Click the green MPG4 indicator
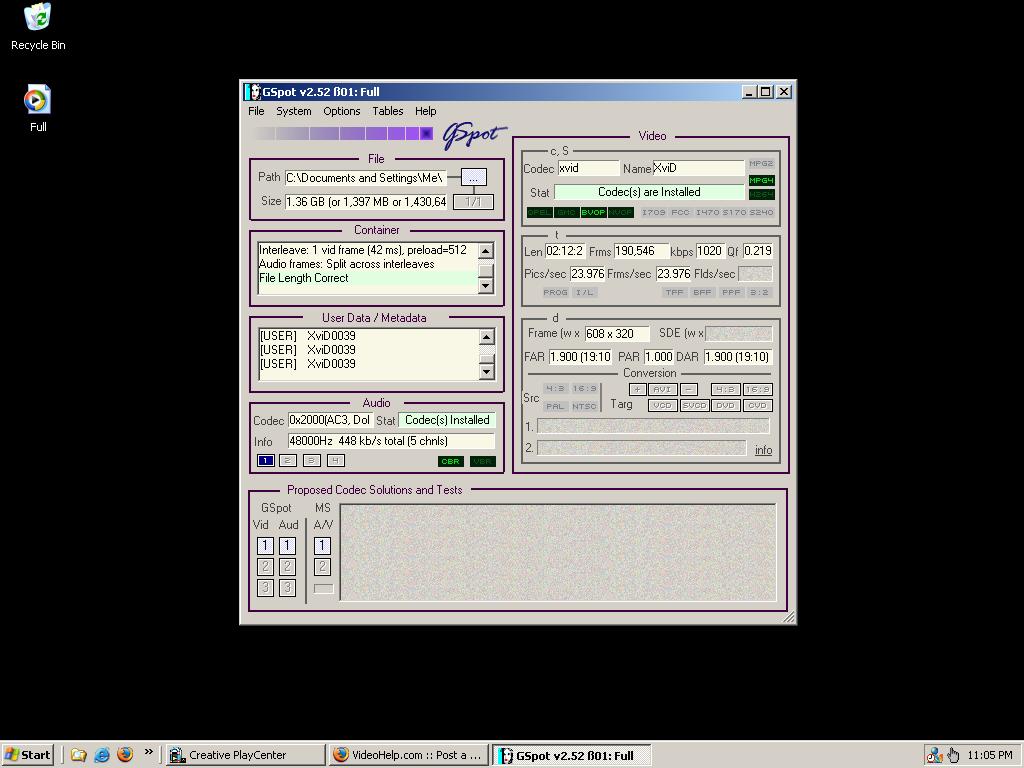The height and width of the screenshot is (768, 1024). coord(761,180)
